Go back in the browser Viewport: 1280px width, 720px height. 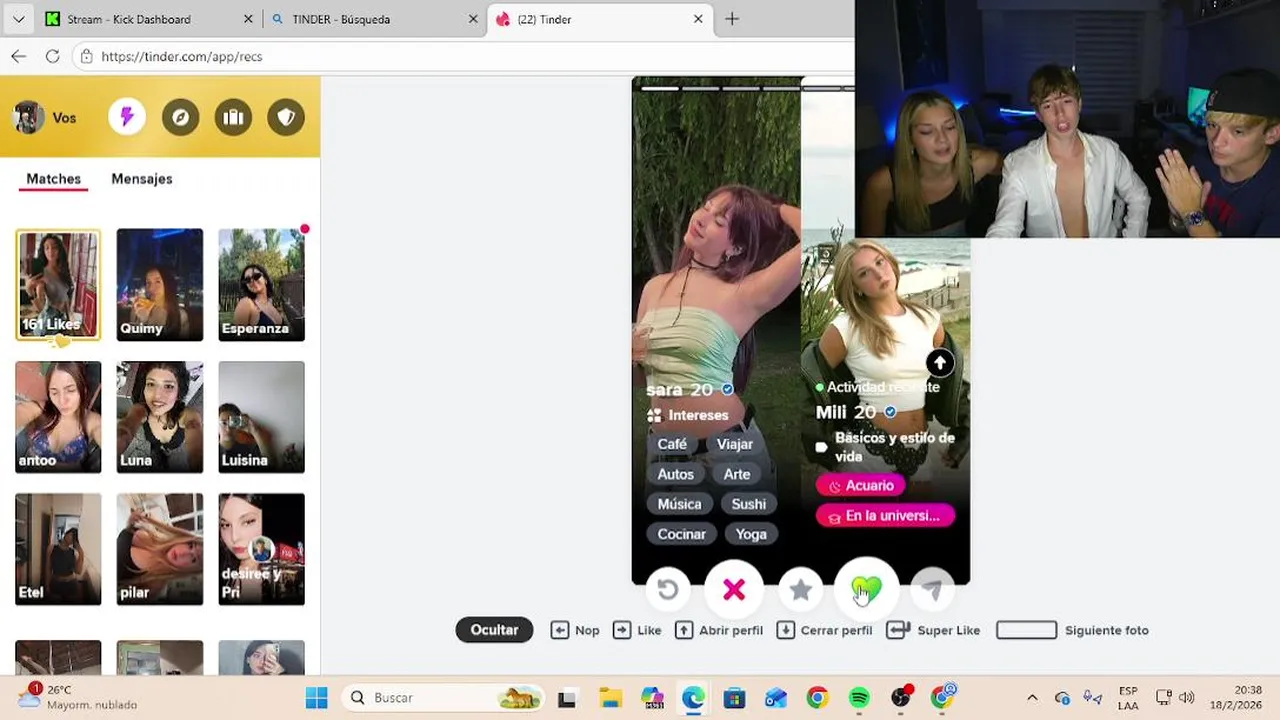(18, 56)
